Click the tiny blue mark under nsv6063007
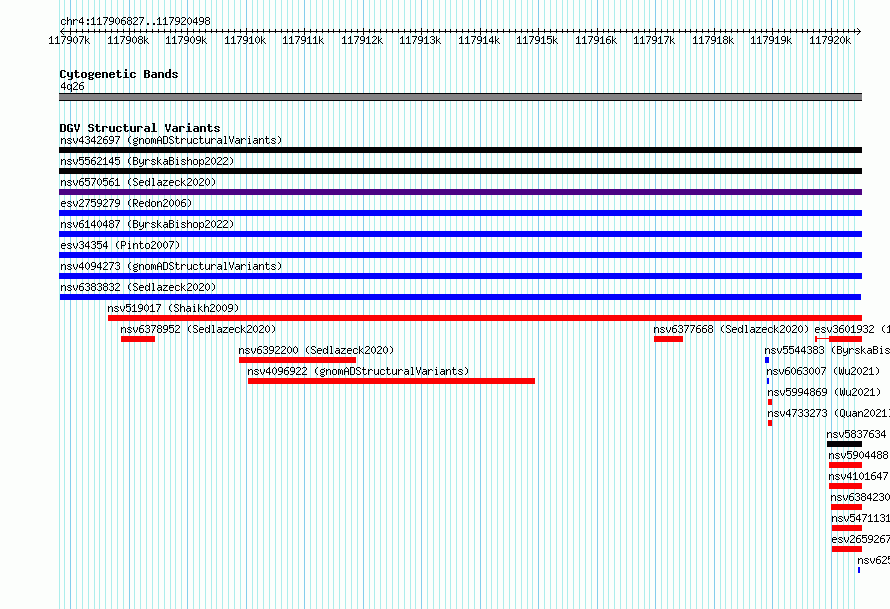This screenshot has height=609, width=890. click(768, 381)
